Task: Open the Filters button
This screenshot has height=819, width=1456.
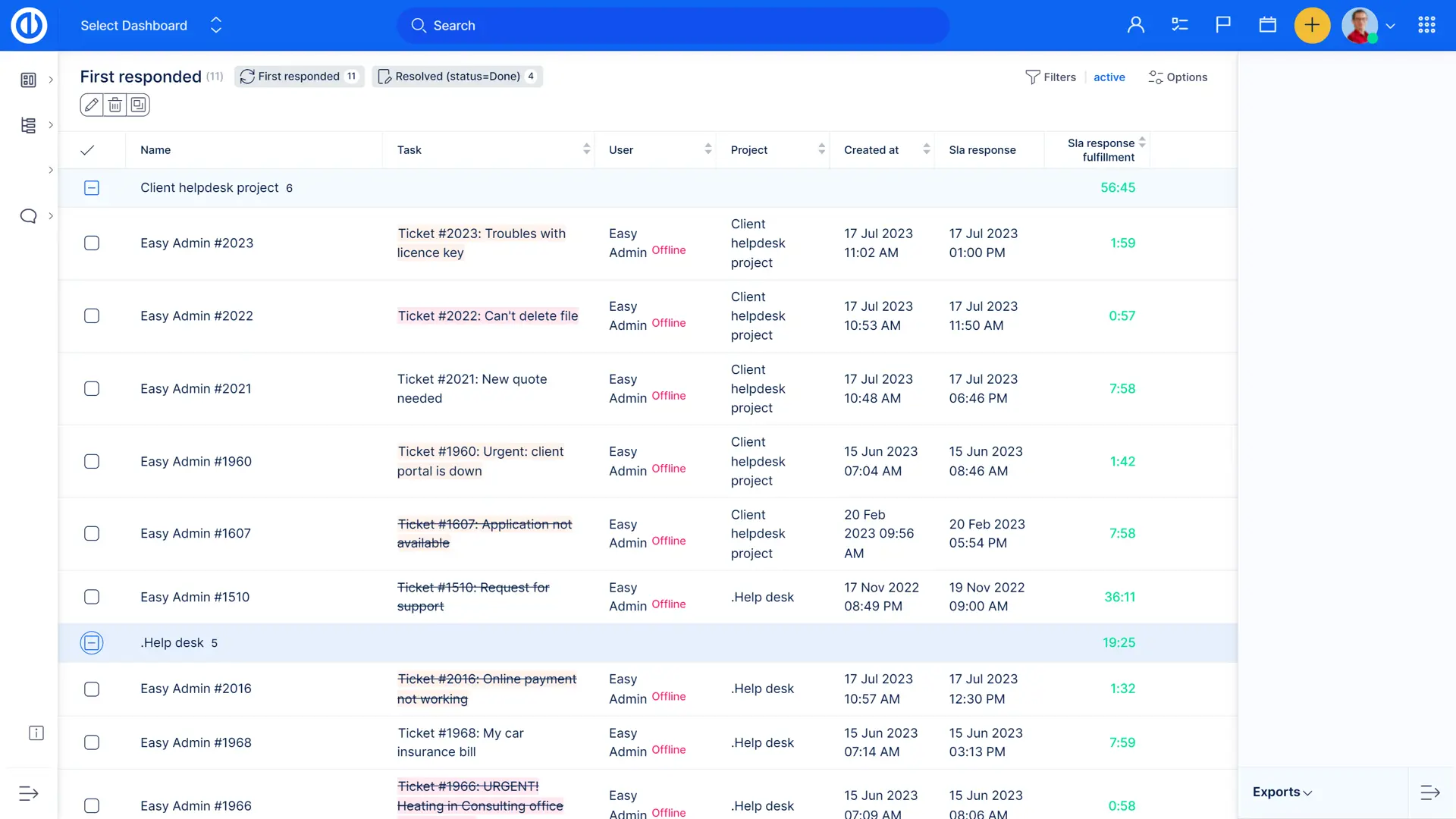Action: click(1050, 77)
